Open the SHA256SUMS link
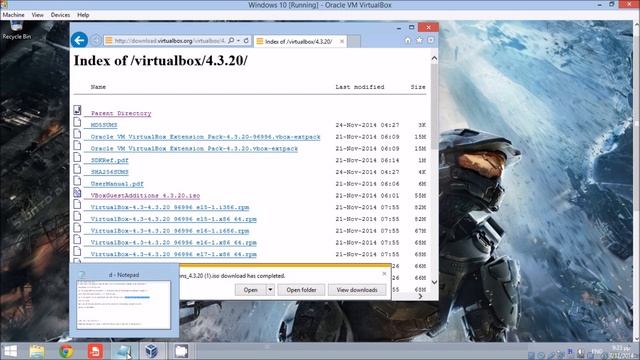The height and width of the screenshot is (360, 640). click(x=109, y=172)
